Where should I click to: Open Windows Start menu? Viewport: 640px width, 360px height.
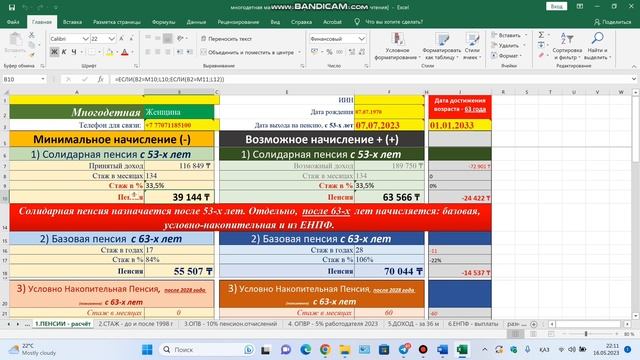click(147, 349)
